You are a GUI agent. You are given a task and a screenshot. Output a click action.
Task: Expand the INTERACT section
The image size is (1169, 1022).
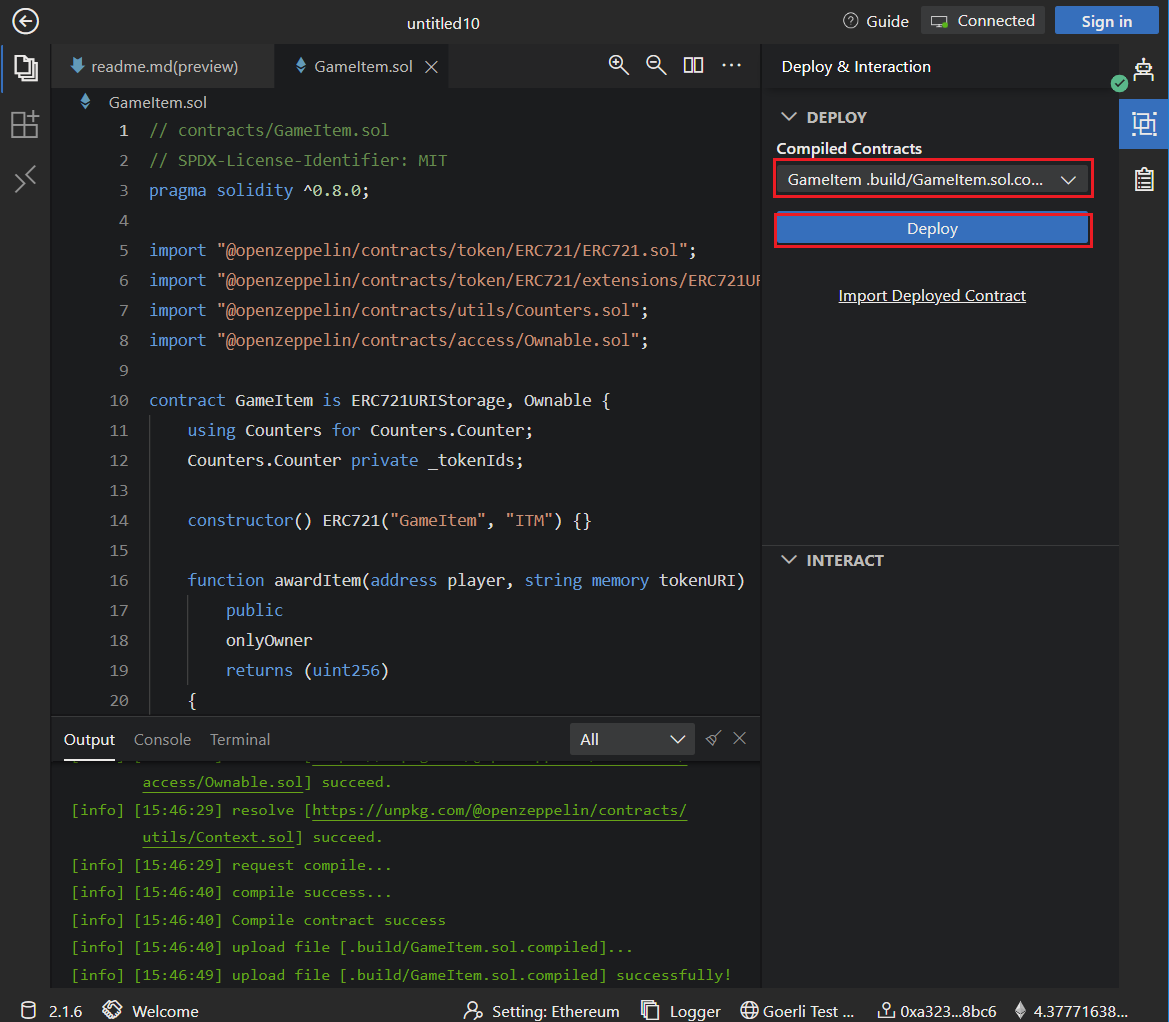(790, 560)
